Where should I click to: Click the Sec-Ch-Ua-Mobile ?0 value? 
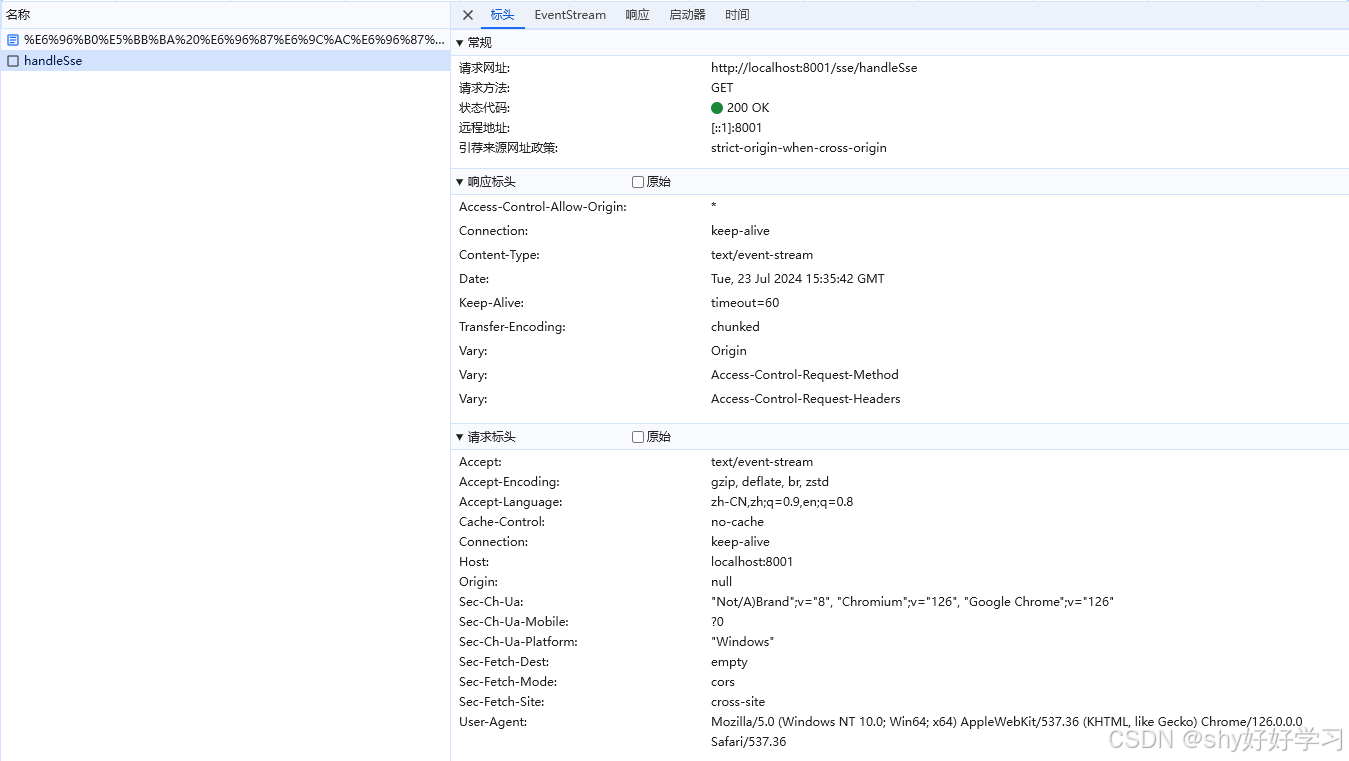pyautogui.click(x=717, y=622)
